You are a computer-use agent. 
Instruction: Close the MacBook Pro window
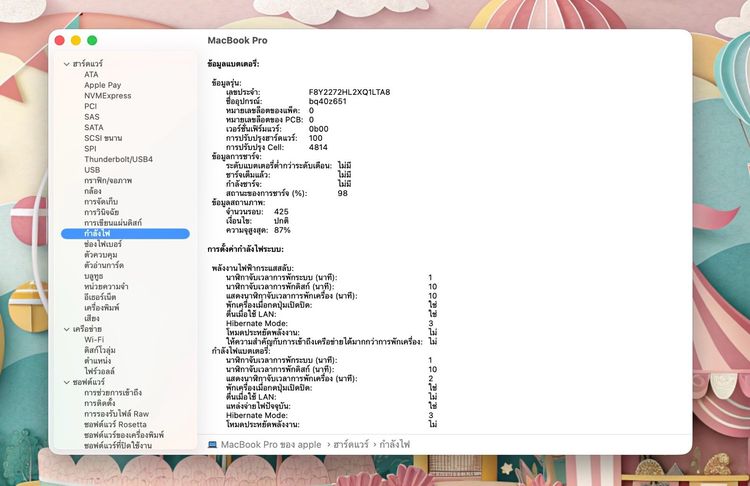[60, 41]
